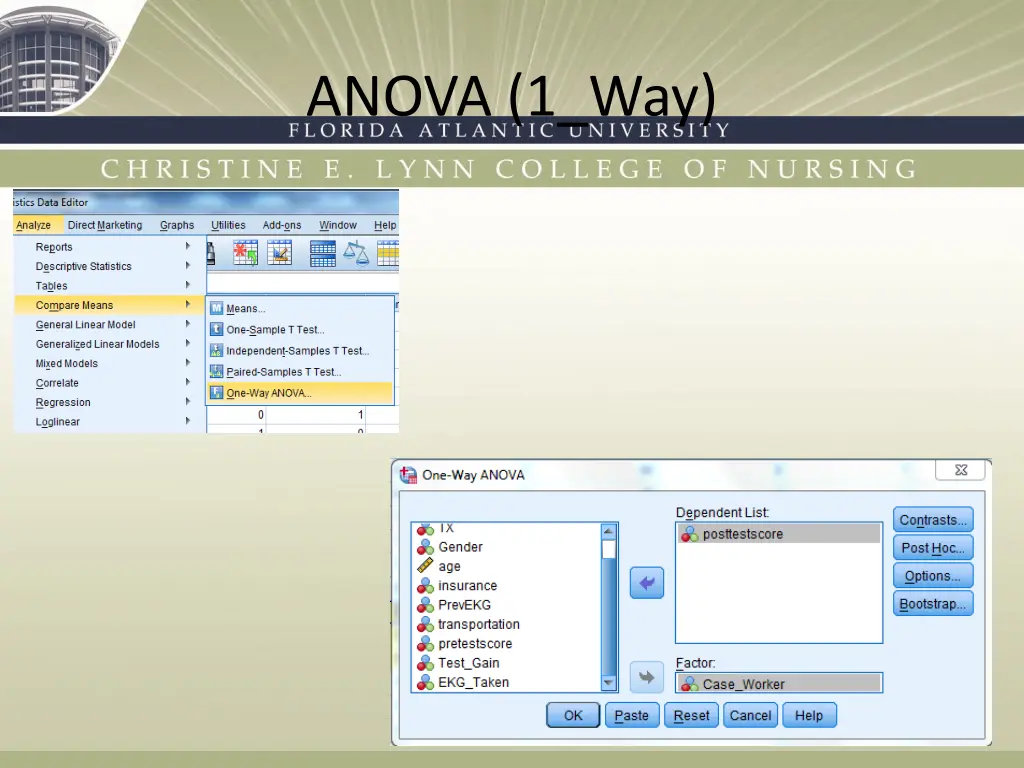Open the Help menu in Data Editor
1024x768 pixels.
tap(385, 225)
